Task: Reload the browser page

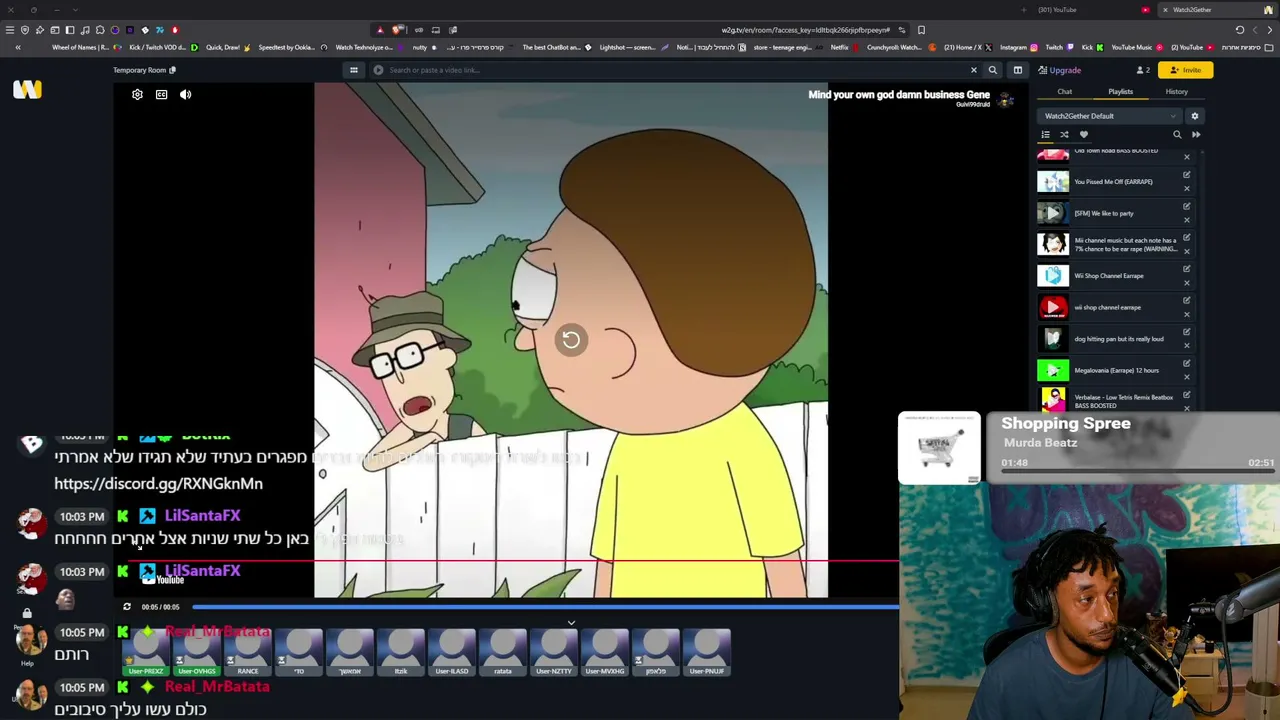Action: click(1240, 30)
